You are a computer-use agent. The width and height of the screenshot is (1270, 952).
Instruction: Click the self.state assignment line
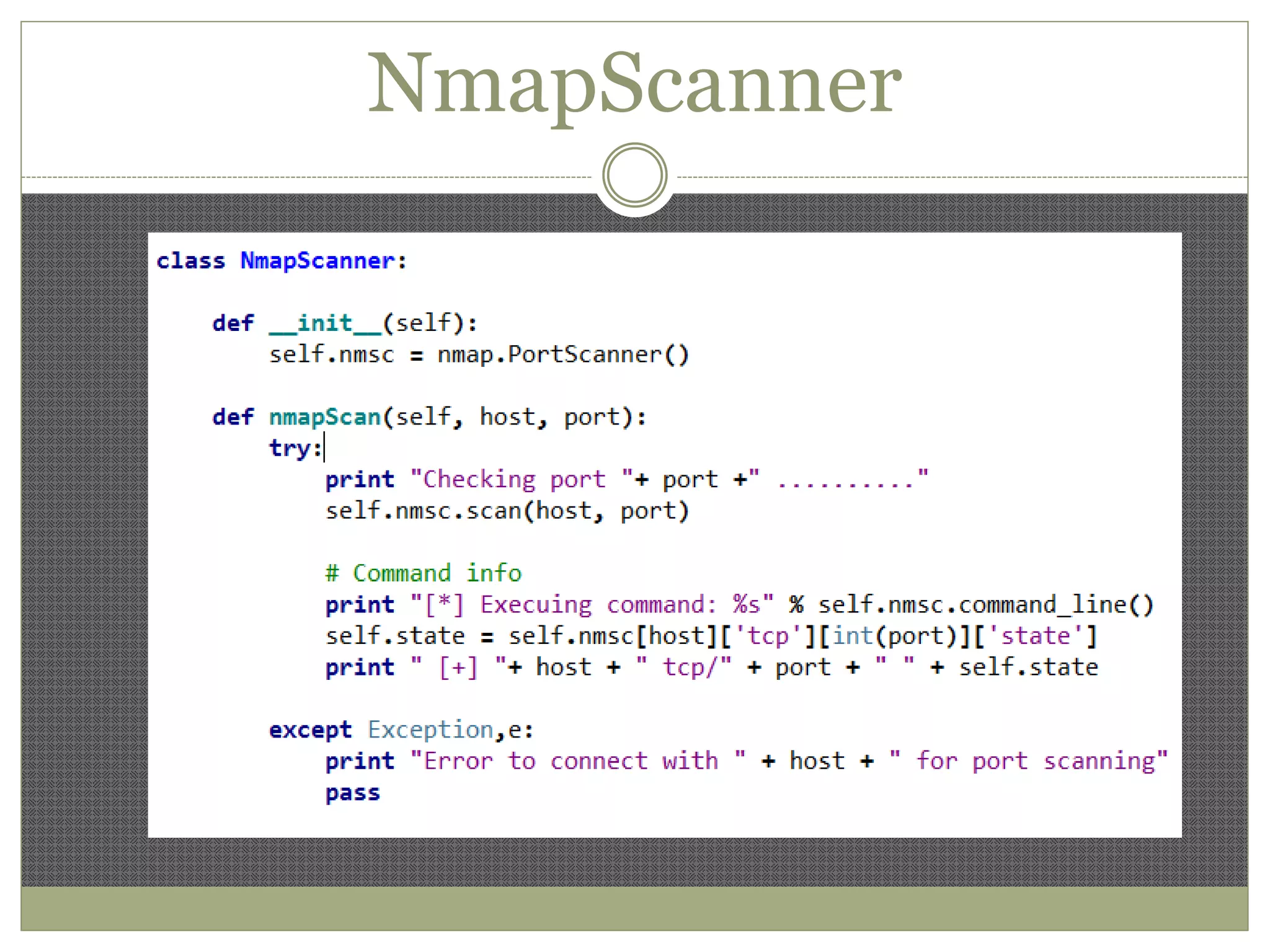point(710,636)
